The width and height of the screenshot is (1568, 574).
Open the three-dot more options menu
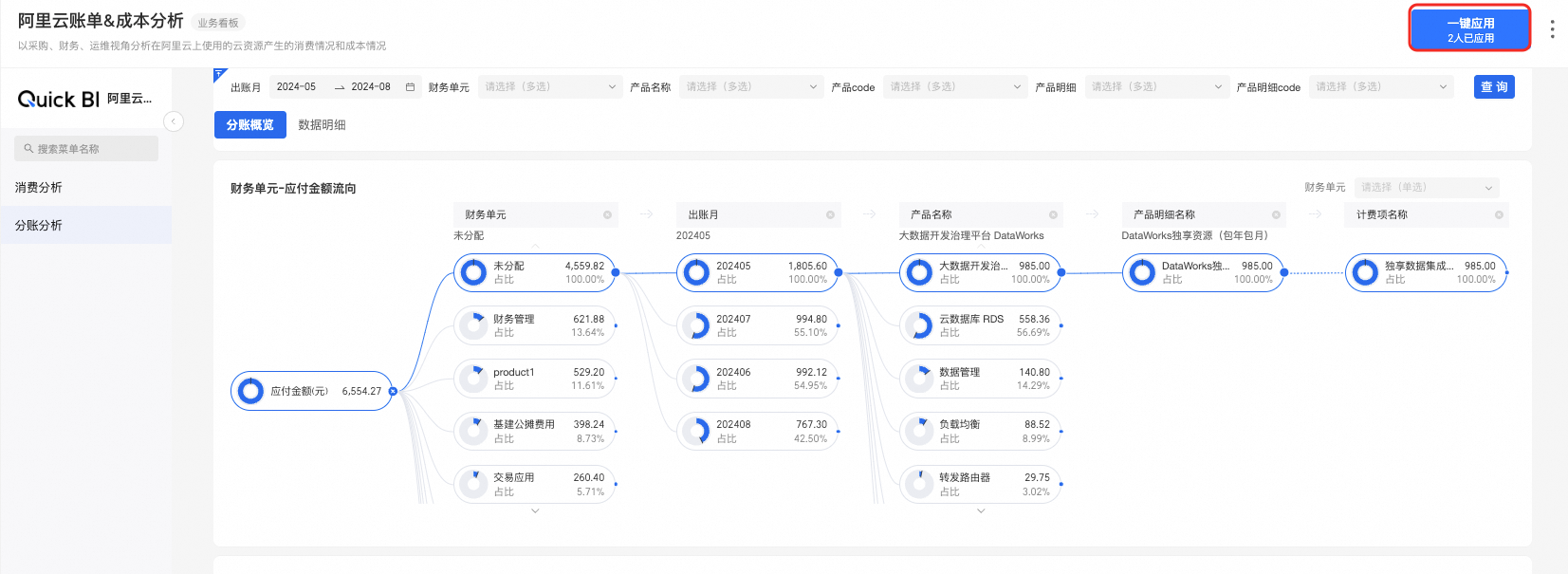click(1552, 28)
